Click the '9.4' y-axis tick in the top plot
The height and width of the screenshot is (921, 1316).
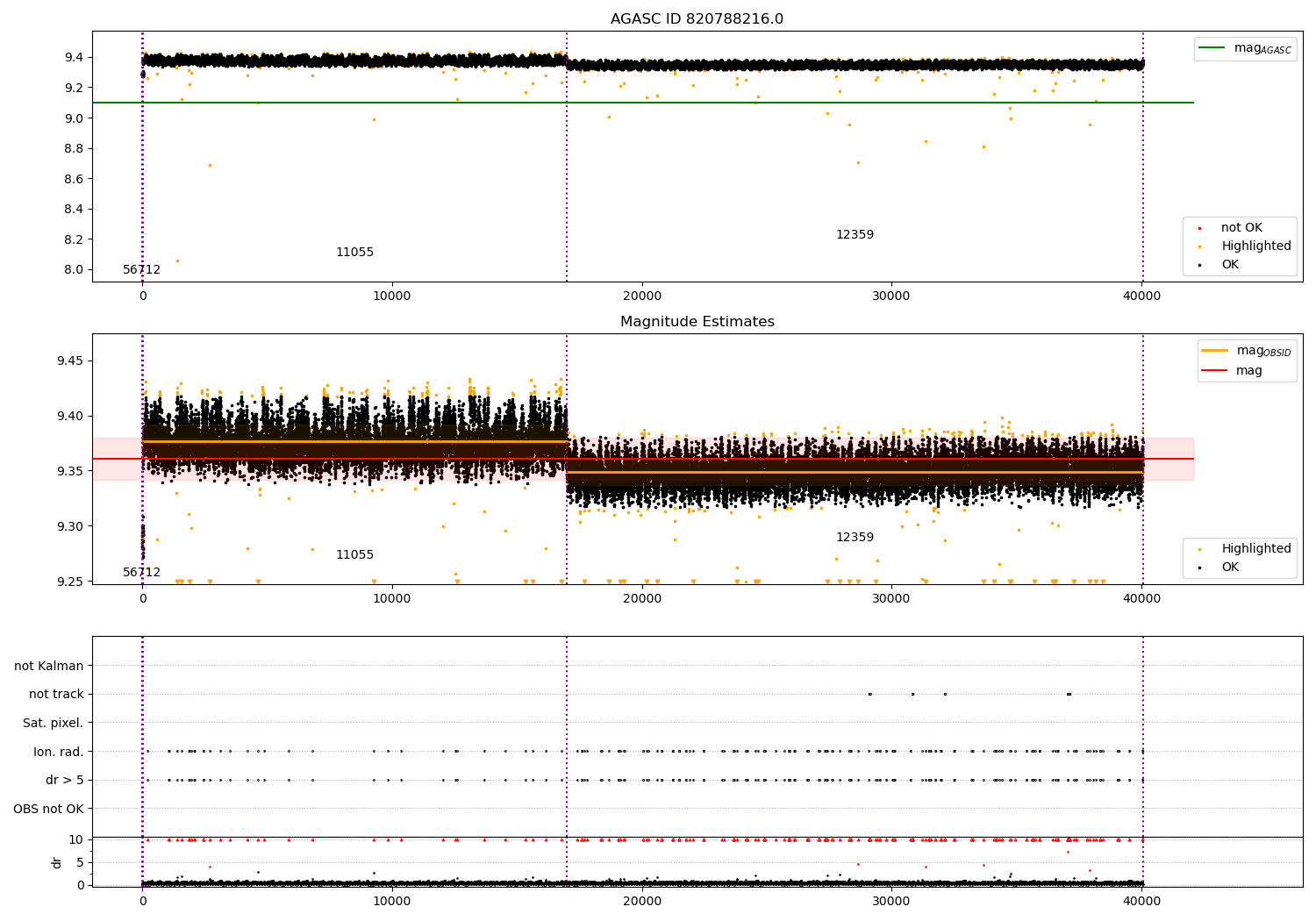(x=75, y=57)
